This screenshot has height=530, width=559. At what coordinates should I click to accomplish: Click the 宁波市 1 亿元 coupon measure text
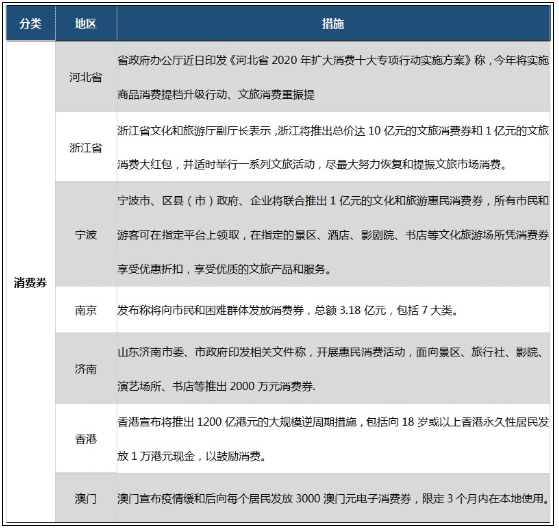pos(333,235)
